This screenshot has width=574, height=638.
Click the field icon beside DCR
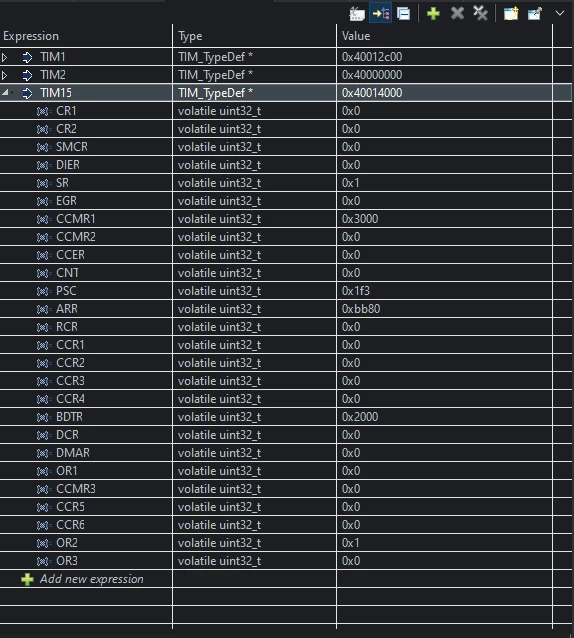(44, 435)
